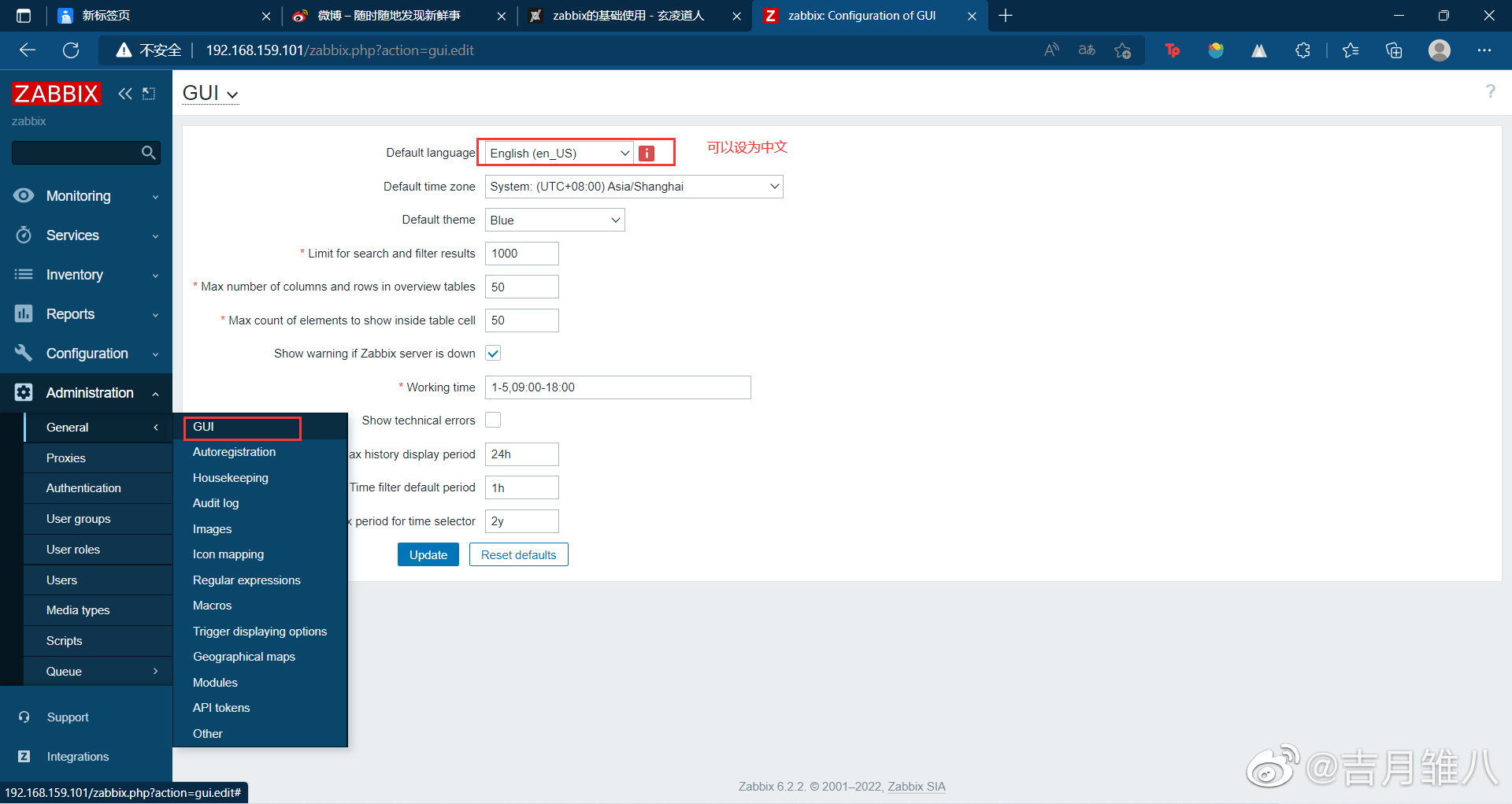Image resolution: width=1512 pixels, height=804 pixels.
Task: Open browser extensions puzzle icon
Action: [x=1303, y=50]
